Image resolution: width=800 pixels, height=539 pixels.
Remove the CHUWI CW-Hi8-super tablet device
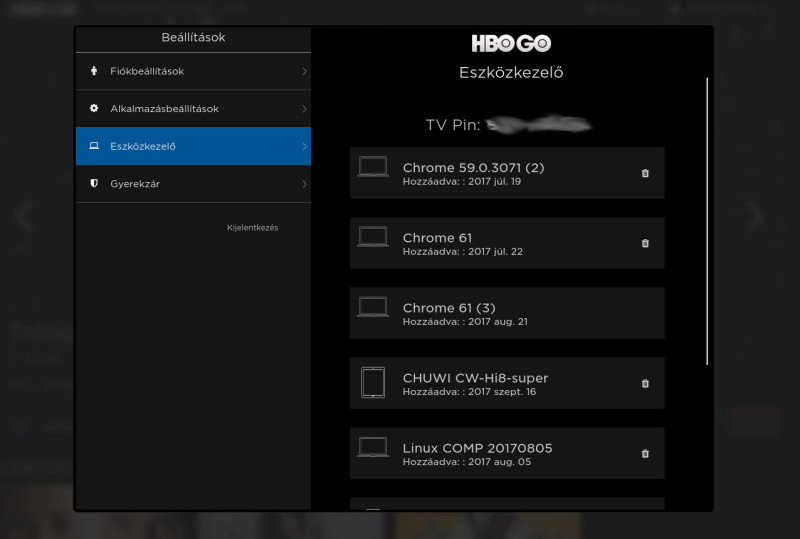click(645, 383)
